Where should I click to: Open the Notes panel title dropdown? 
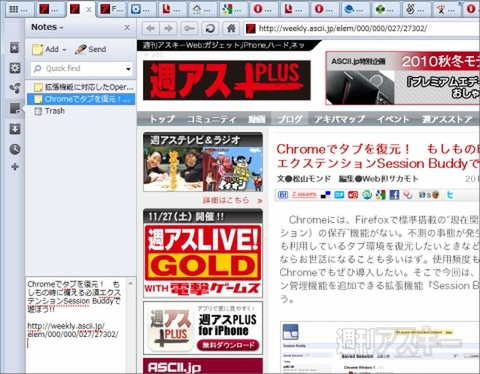coord(47,27)
